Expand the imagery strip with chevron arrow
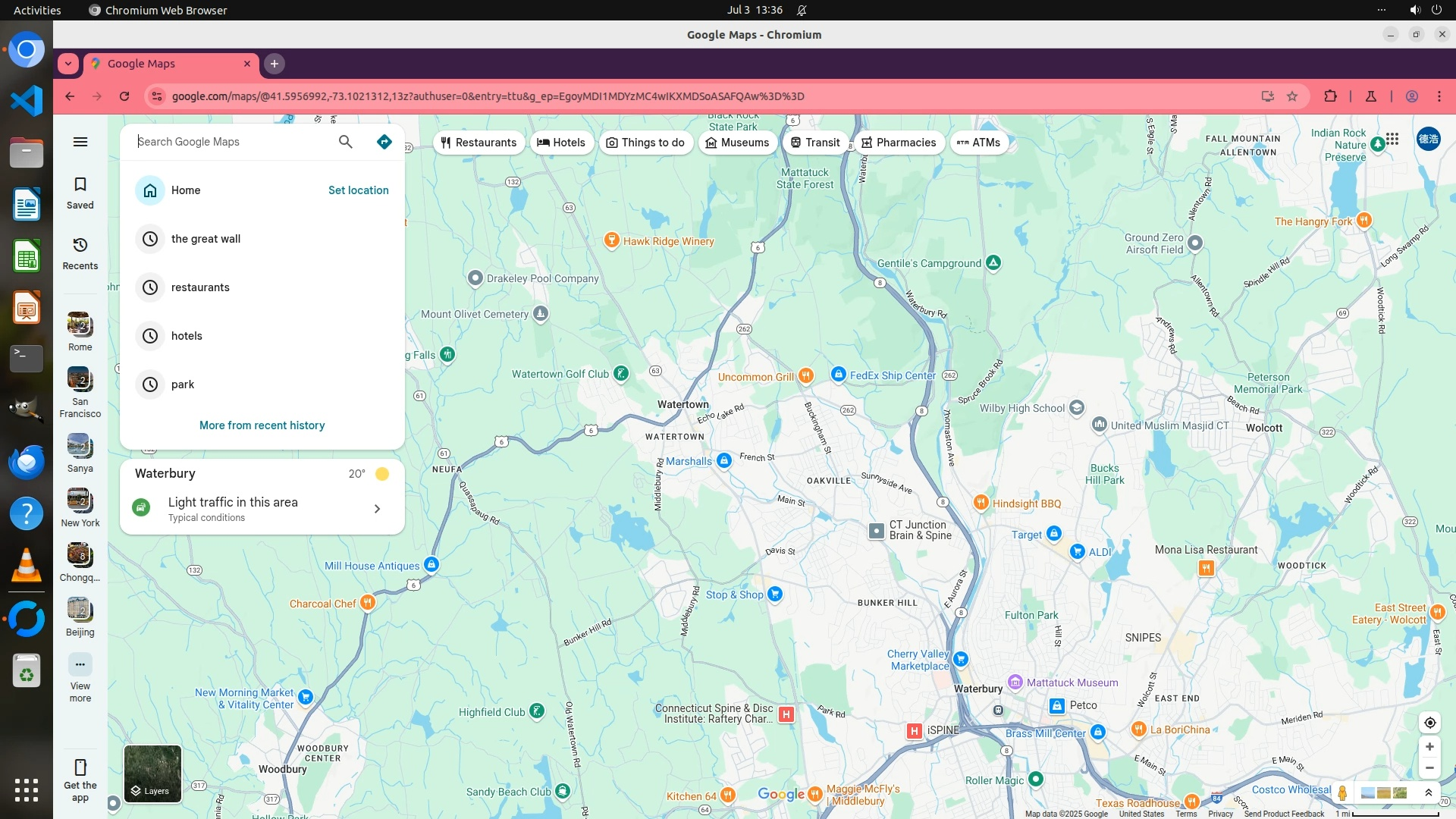The width and height of the screenshot is (1456, 819). coord(1429,792)
